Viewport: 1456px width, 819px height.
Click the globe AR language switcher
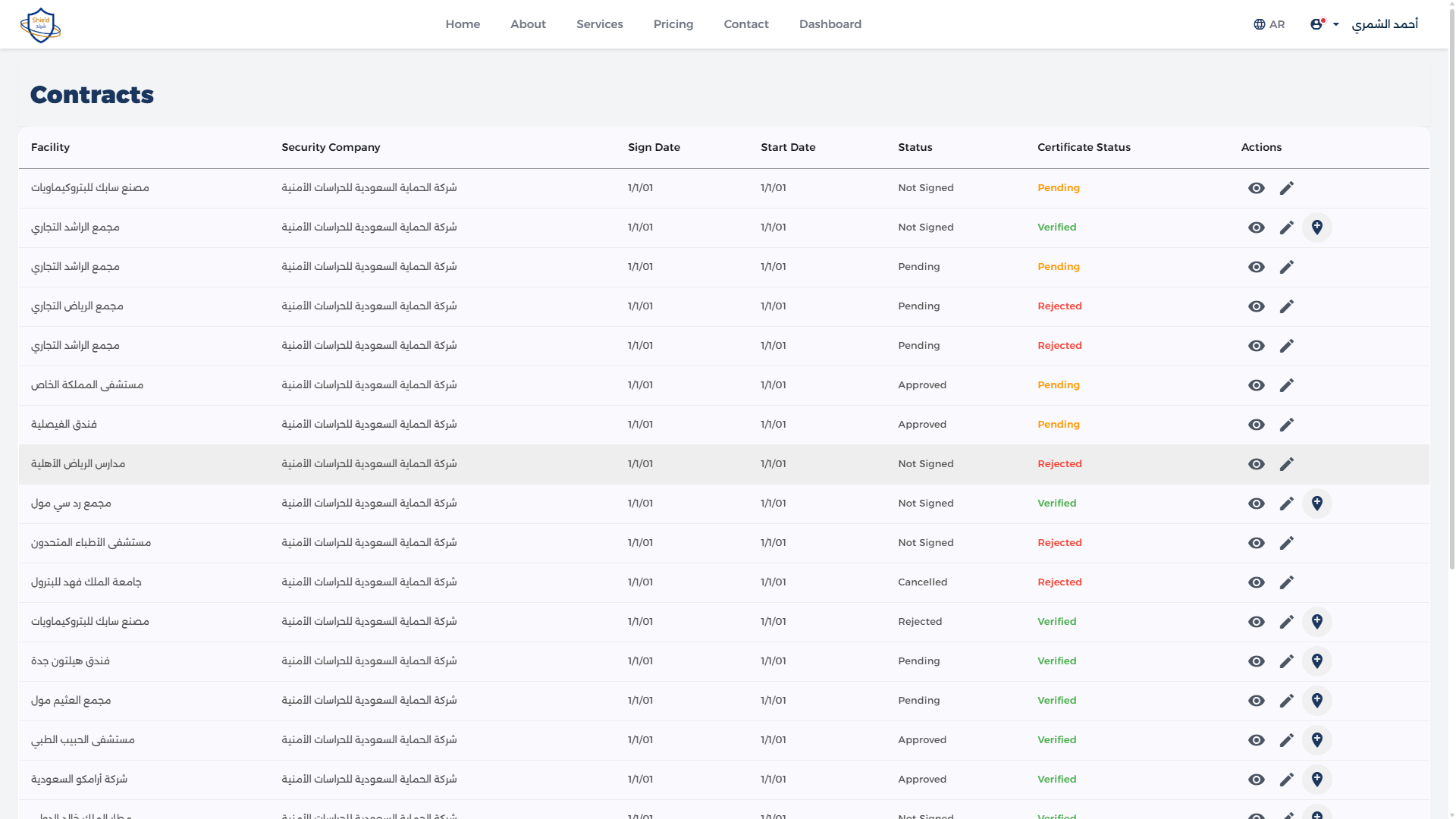(x=1269, y=24)
